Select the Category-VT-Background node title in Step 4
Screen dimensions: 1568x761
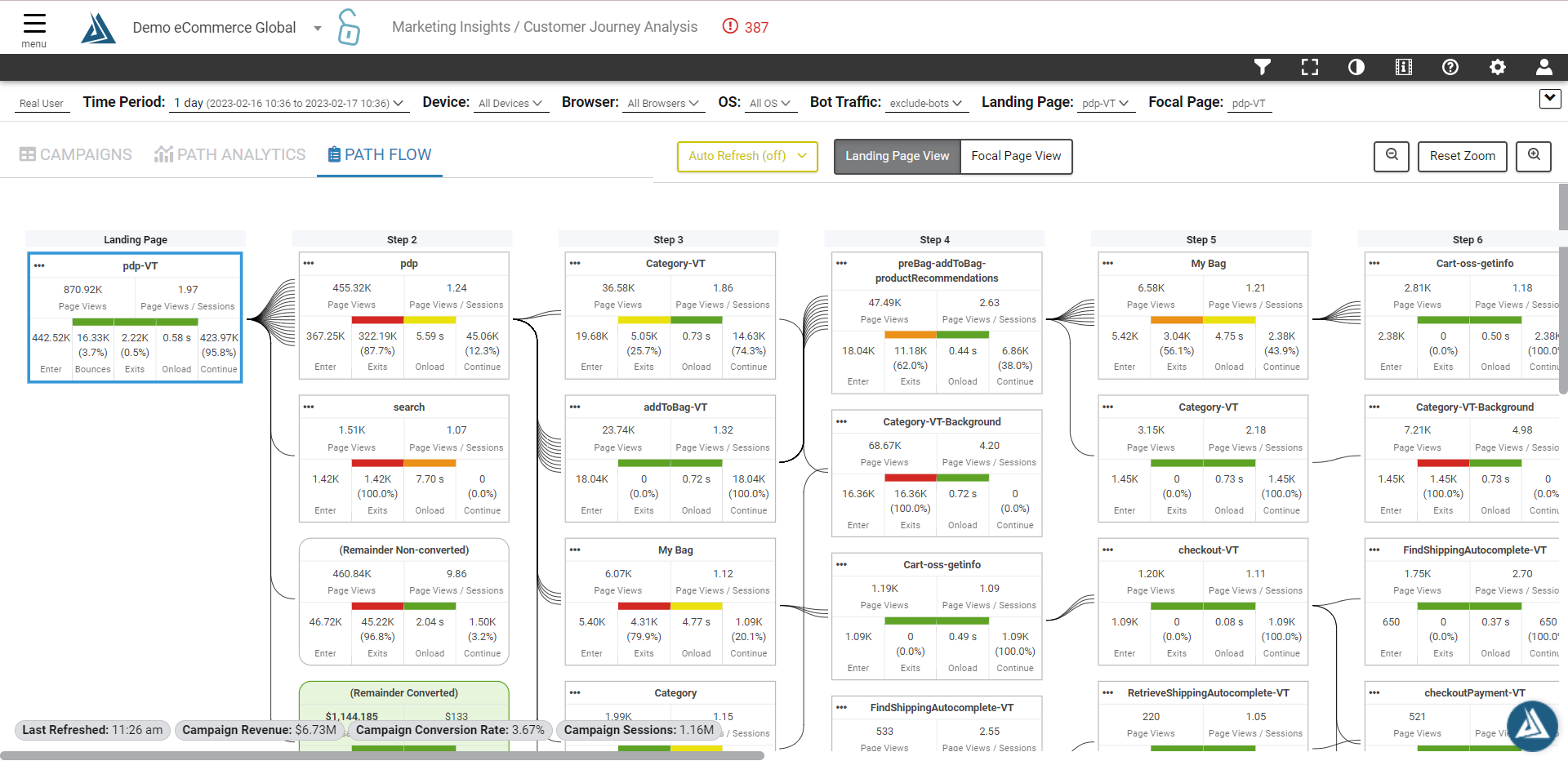[942, 421]
